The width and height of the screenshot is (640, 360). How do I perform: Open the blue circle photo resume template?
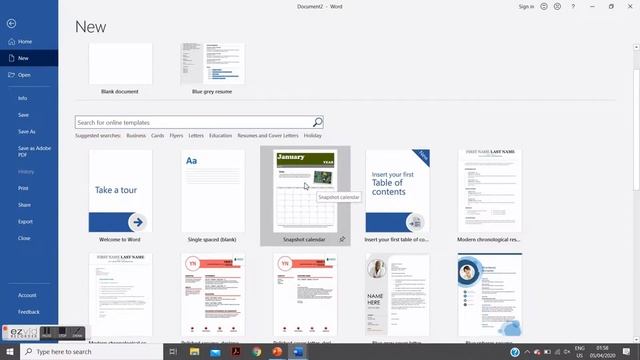(490, 295)
